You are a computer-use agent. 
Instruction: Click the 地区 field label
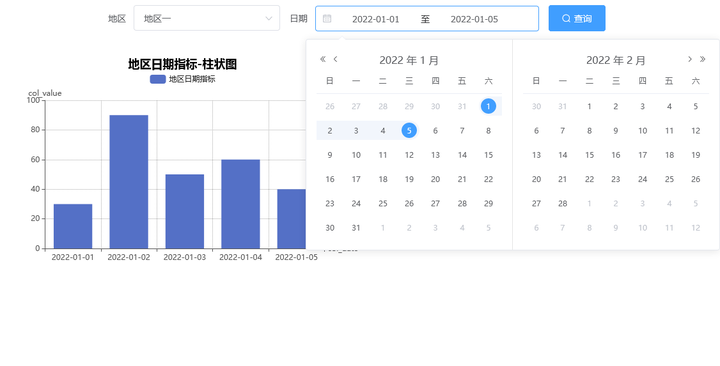(117, 19)
